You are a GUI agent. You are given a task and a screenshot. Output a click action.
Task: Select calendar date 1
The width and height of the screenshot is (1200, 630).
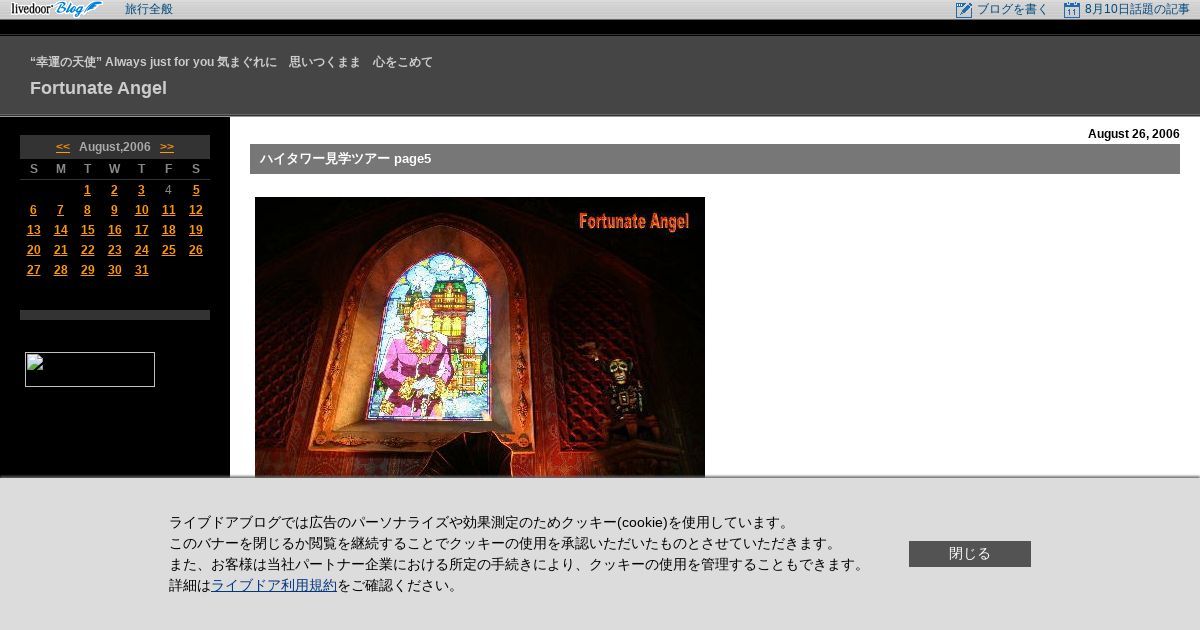click(88, 190)
